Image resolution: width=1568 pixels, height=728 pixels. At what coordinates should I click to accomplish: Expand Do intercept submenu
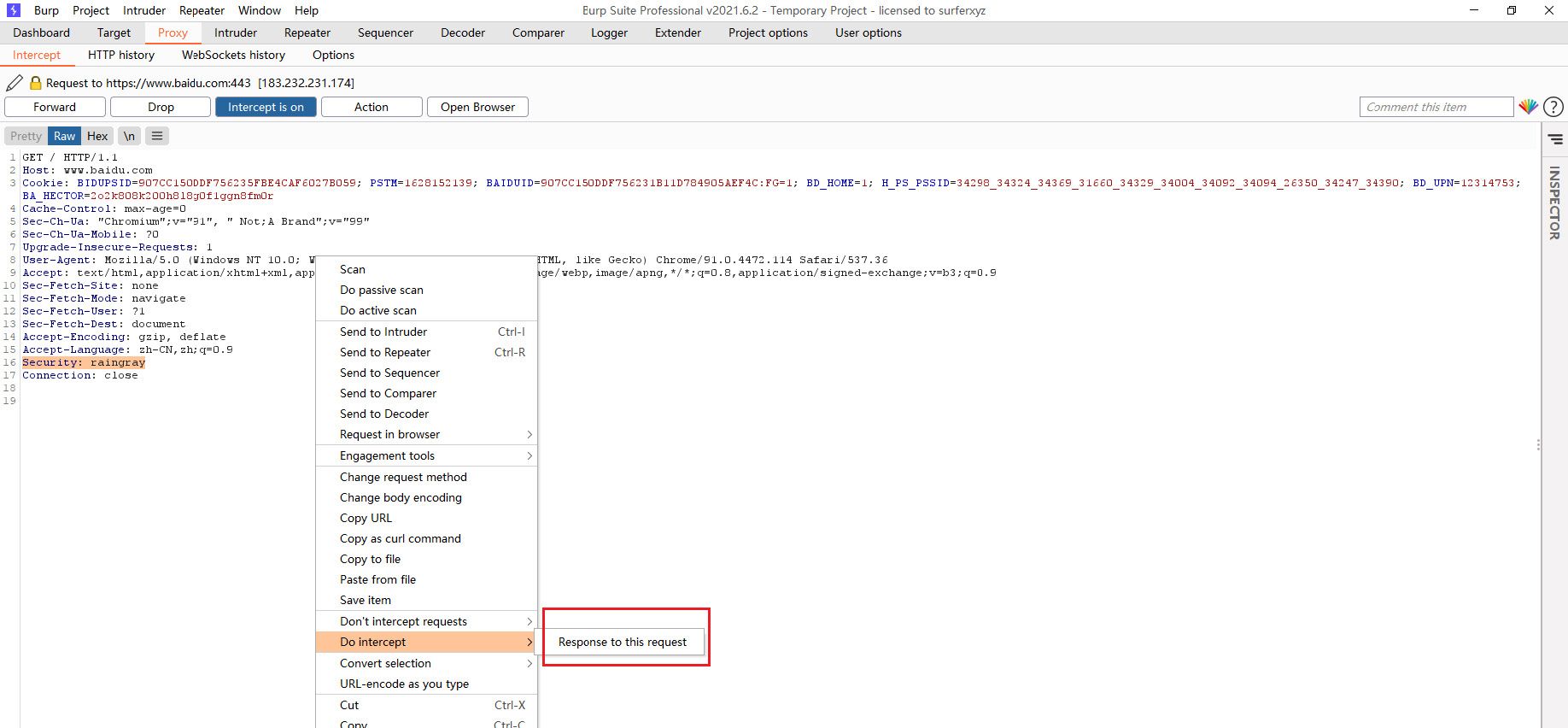(x=426, y=642)
